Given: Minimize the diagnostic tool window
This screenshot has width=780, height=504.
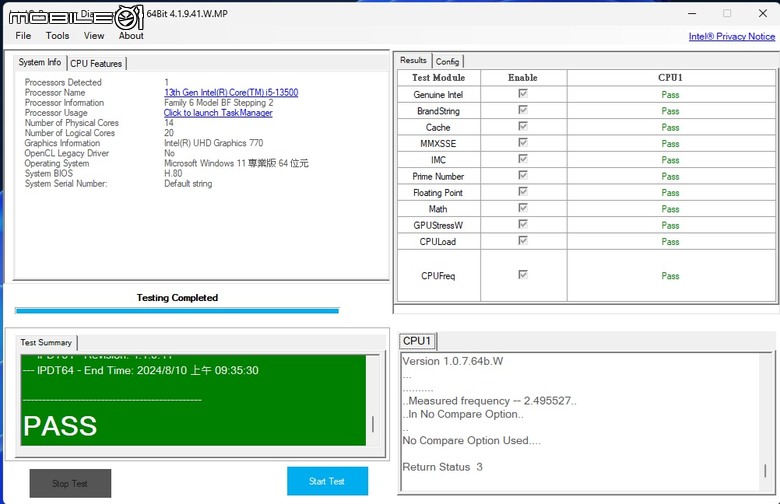Looking at the screenshot, I should coord(692,13).
